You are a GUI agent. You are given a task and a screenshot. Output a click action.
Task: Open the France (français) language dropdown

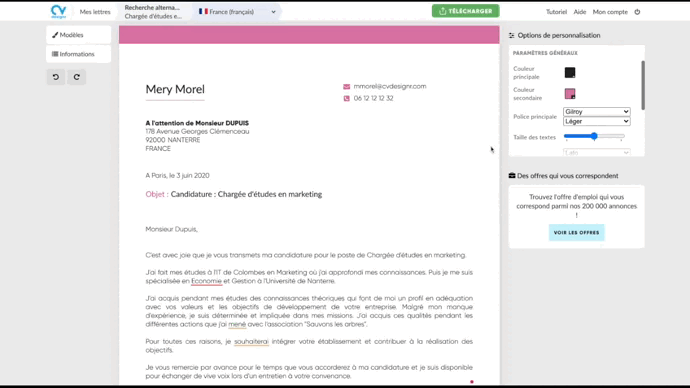point(237,12)
